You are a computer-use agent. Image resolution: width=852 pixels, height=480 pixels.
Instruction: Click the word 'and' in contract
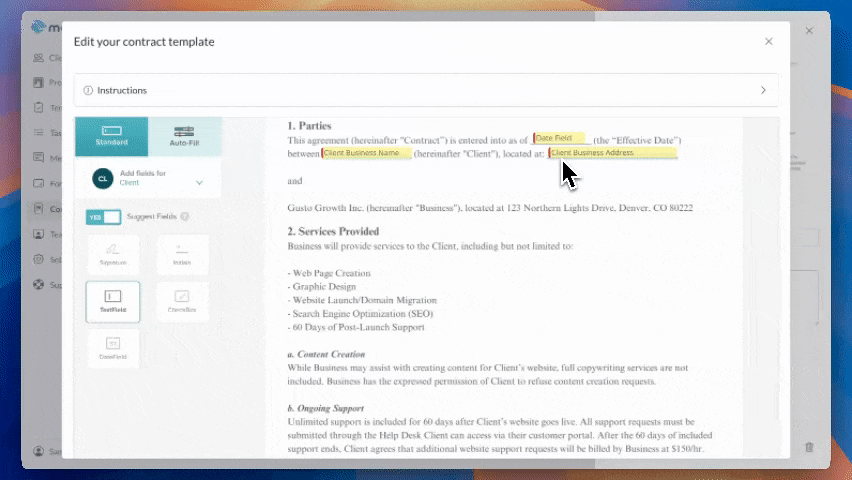[295, 180]
